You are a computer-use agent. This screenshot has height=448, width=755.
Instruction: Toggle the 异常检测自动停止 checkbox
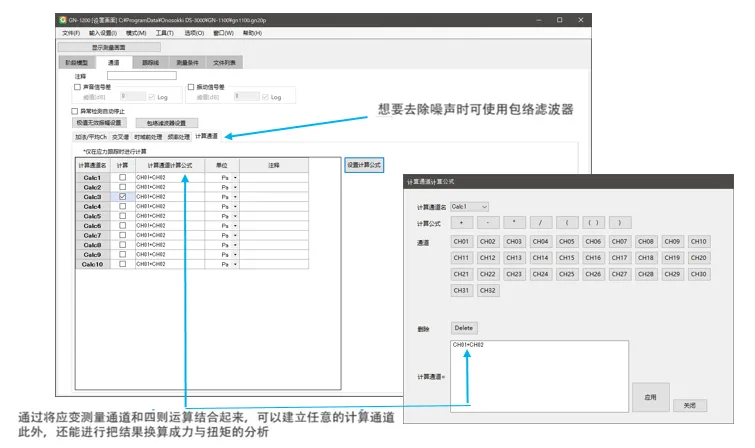coord(75,111)
